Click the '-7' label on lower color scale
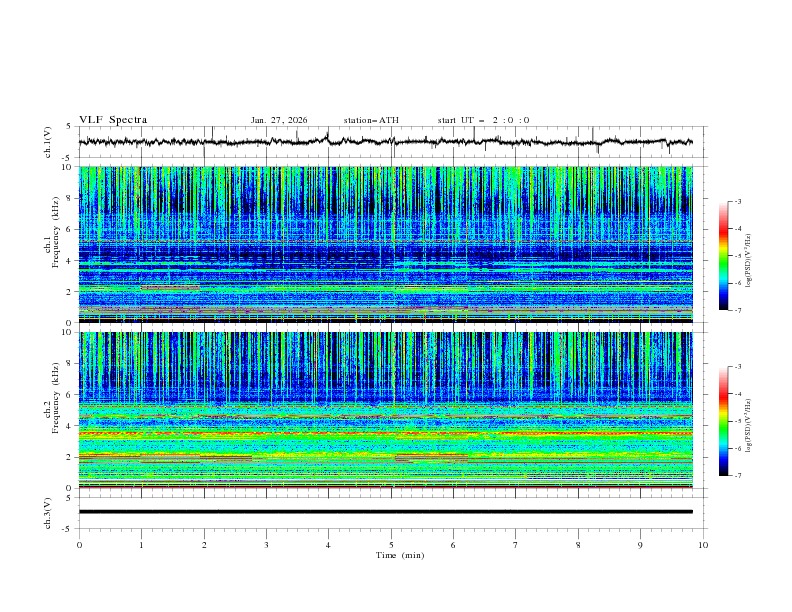This screenshot has width=792, height=612. pyautogui.click(x=737, y=475)
